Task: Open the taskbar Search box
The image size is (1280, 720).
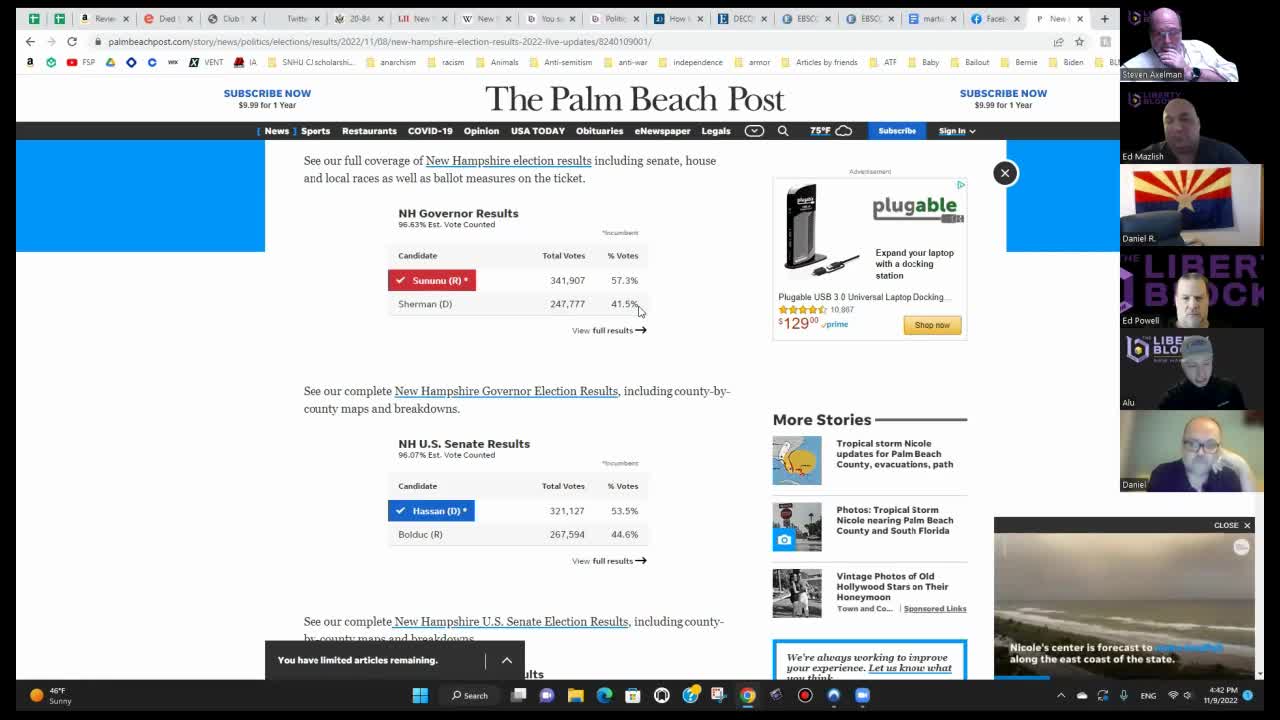Action: (470, 695)
